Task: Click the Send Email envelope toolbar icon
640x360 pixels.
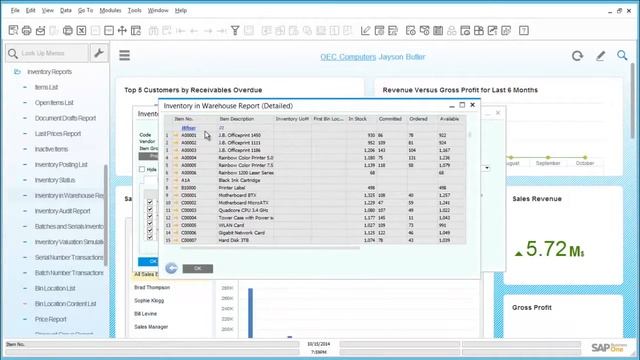Action: point(40,30)
